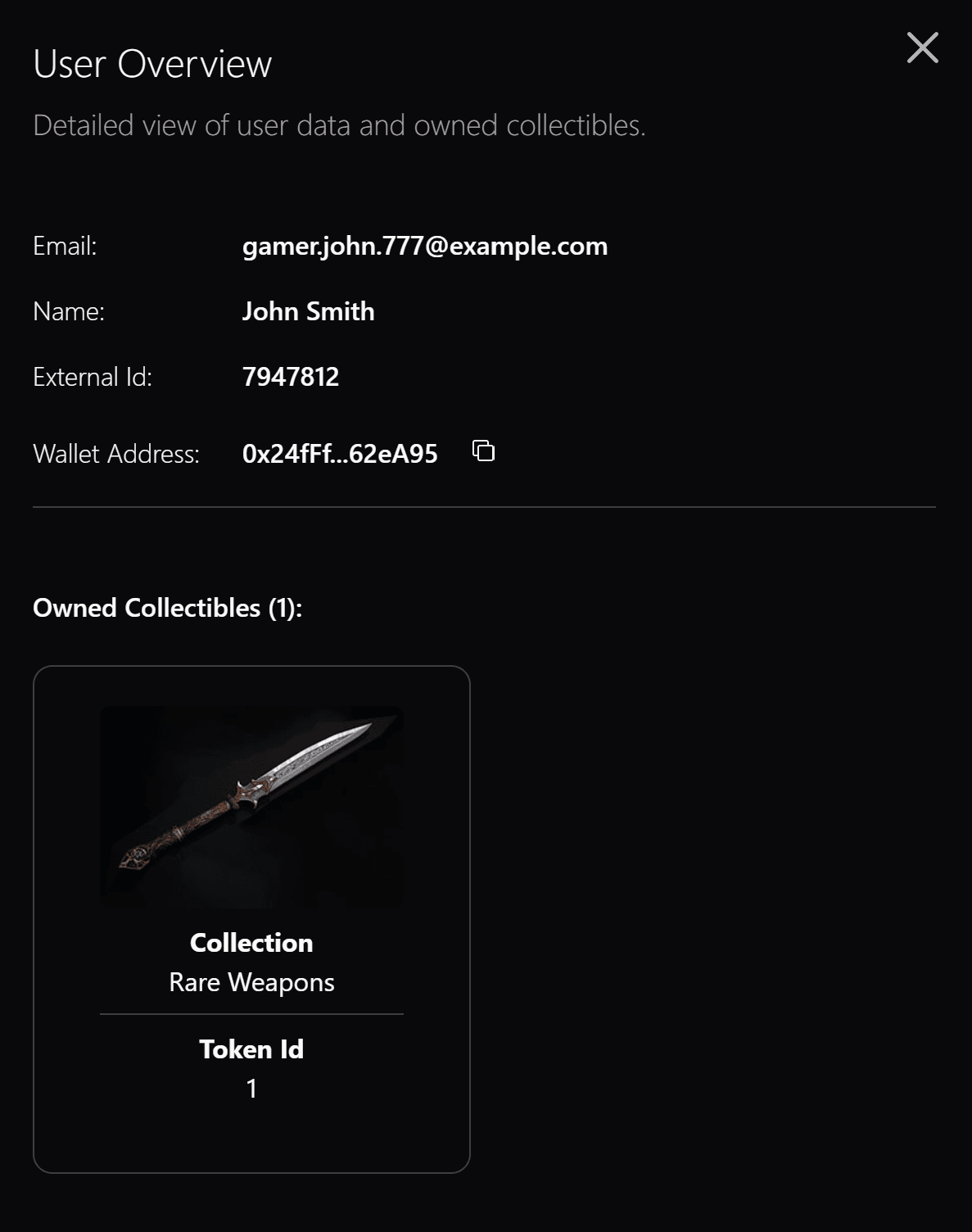The height and width of the screenshot is (1232, 972).
Task: Click the horizontal separator below Wallet Address
Action: [484, 507]
